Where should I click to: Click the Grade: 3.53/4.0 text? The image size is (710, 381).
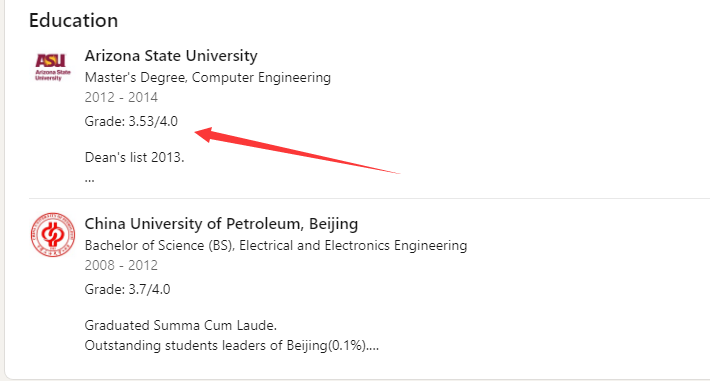pyautogui.click(x=131, y=121)
